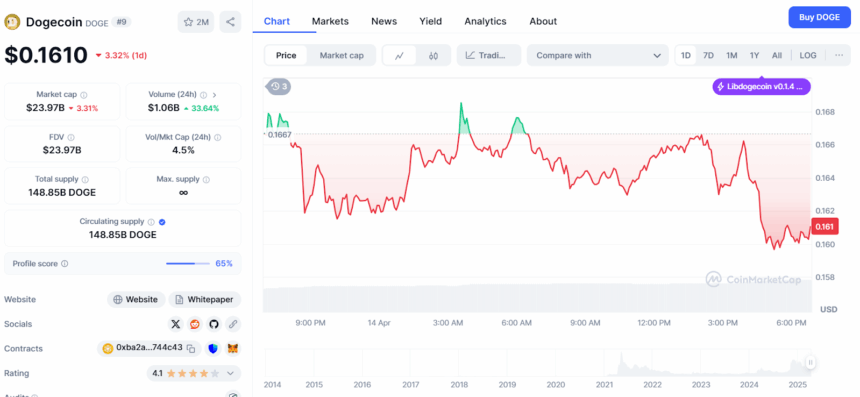Open the Whitepaper link
This screenshot has height=397, width=860.
click(x=205, y=299)
